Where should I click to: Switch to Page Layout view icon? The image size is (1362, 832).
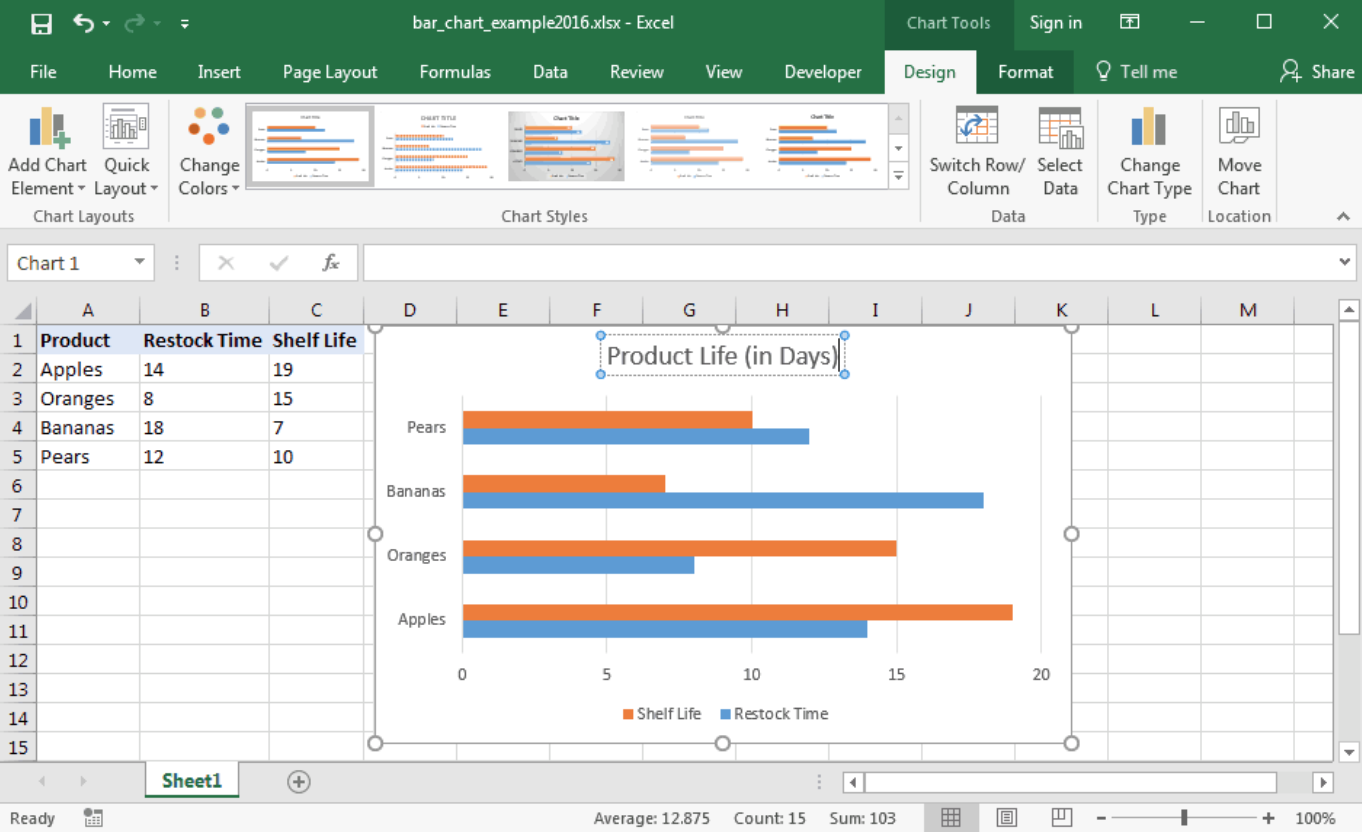(x=1007, y=818)
